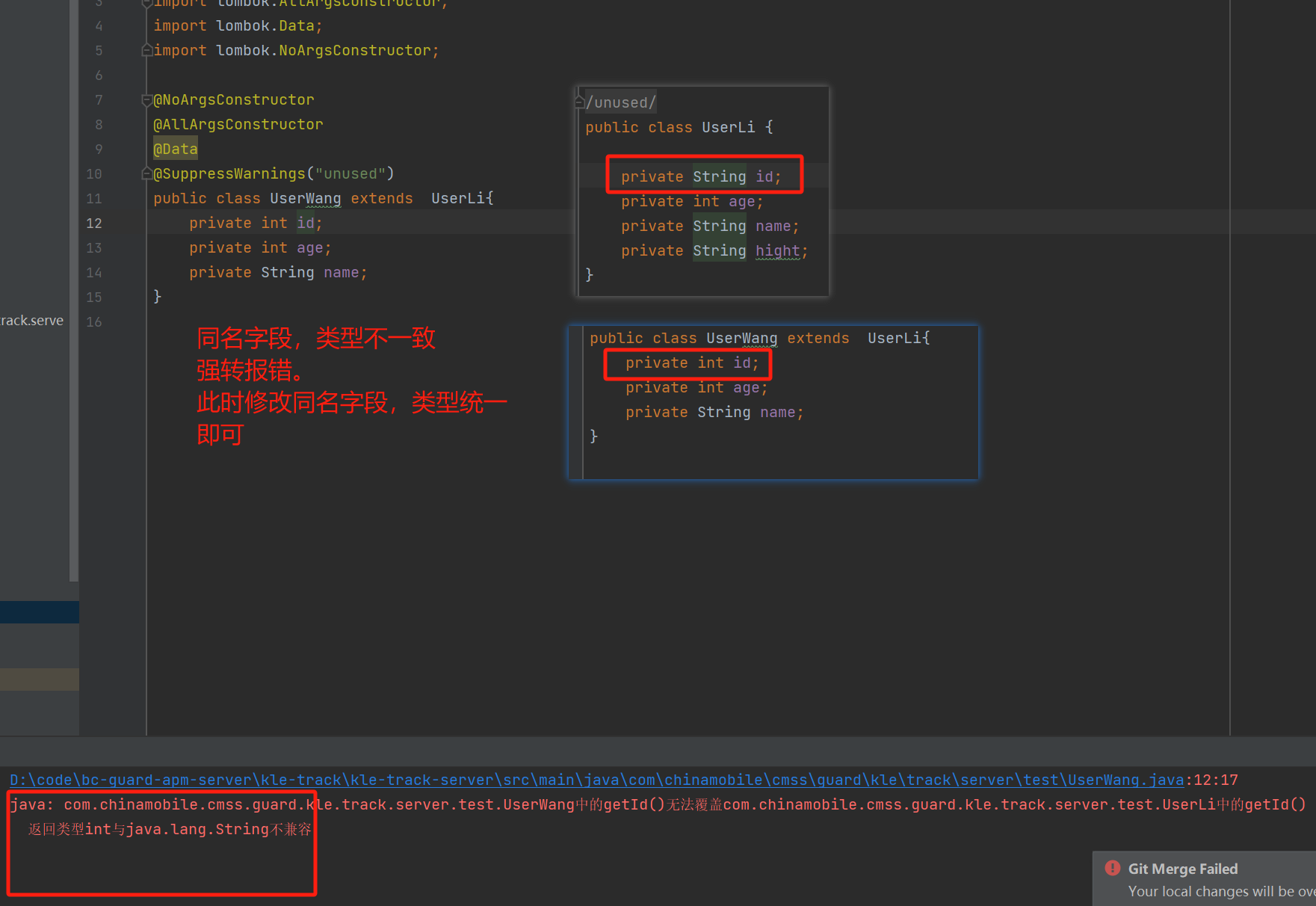Click 'public class UserLi {' in the upper snippet

pos(679,127)
